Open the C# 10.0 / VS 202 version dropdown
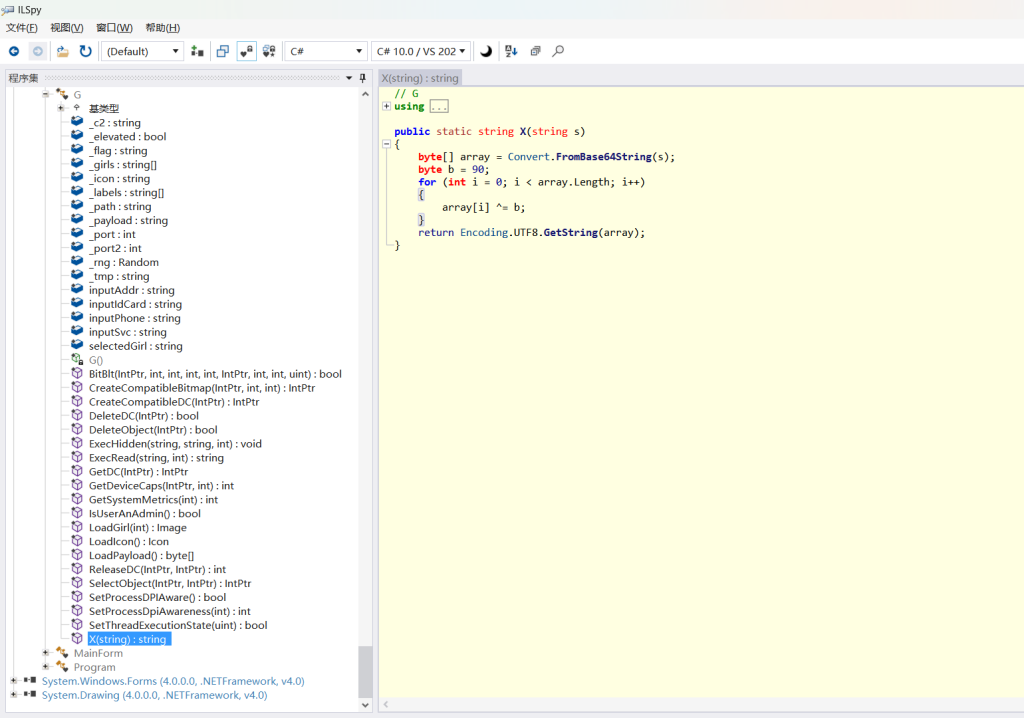The width and height of the screenshot is (1024, 718). tap(421, 51)
